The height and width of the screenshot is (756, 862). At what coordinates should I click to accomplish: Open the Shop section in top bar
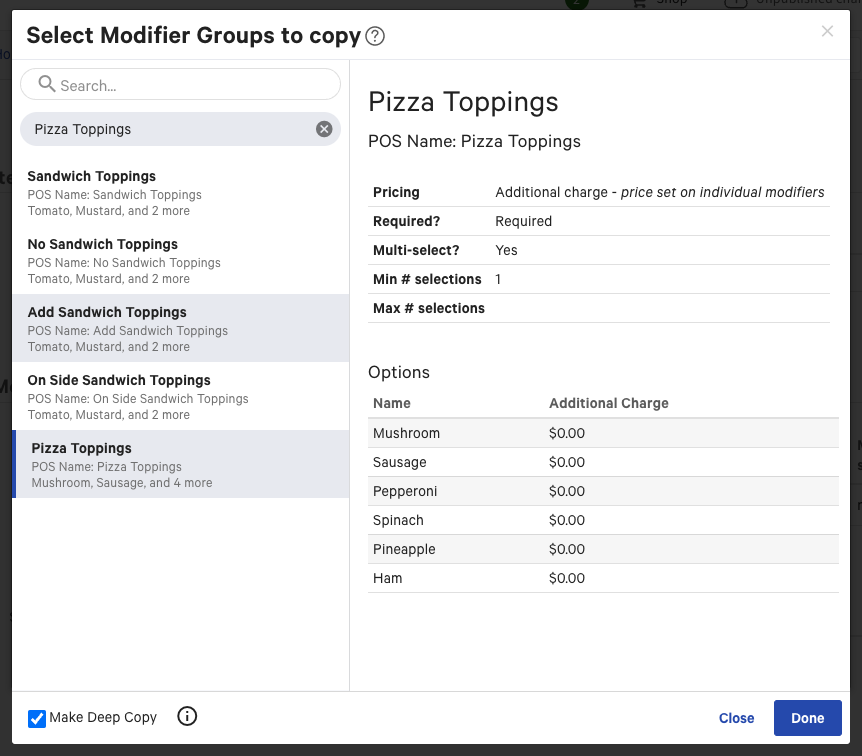click(x=661, y=4)
